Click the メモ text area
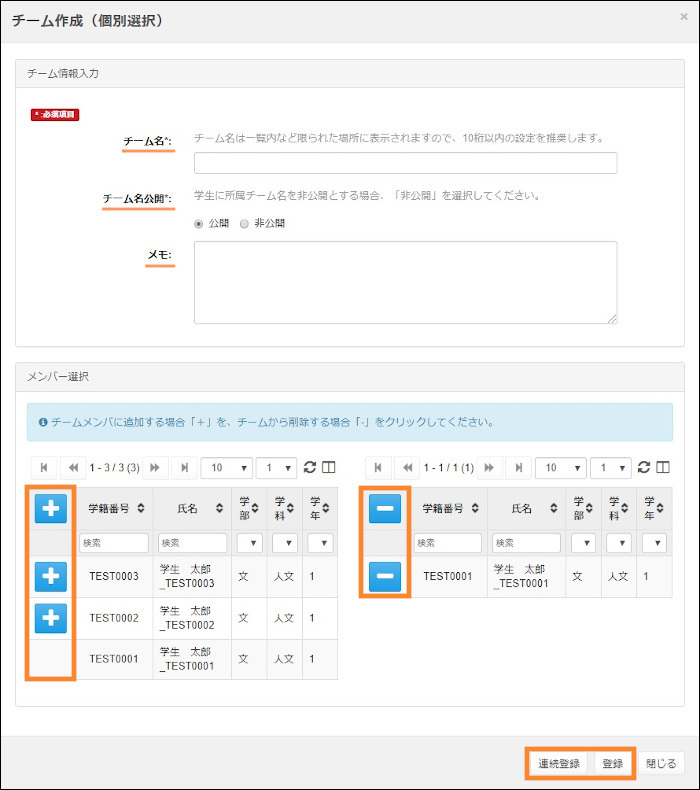The image size is (700, 790). pyautogui.click(x=405, y=282)
